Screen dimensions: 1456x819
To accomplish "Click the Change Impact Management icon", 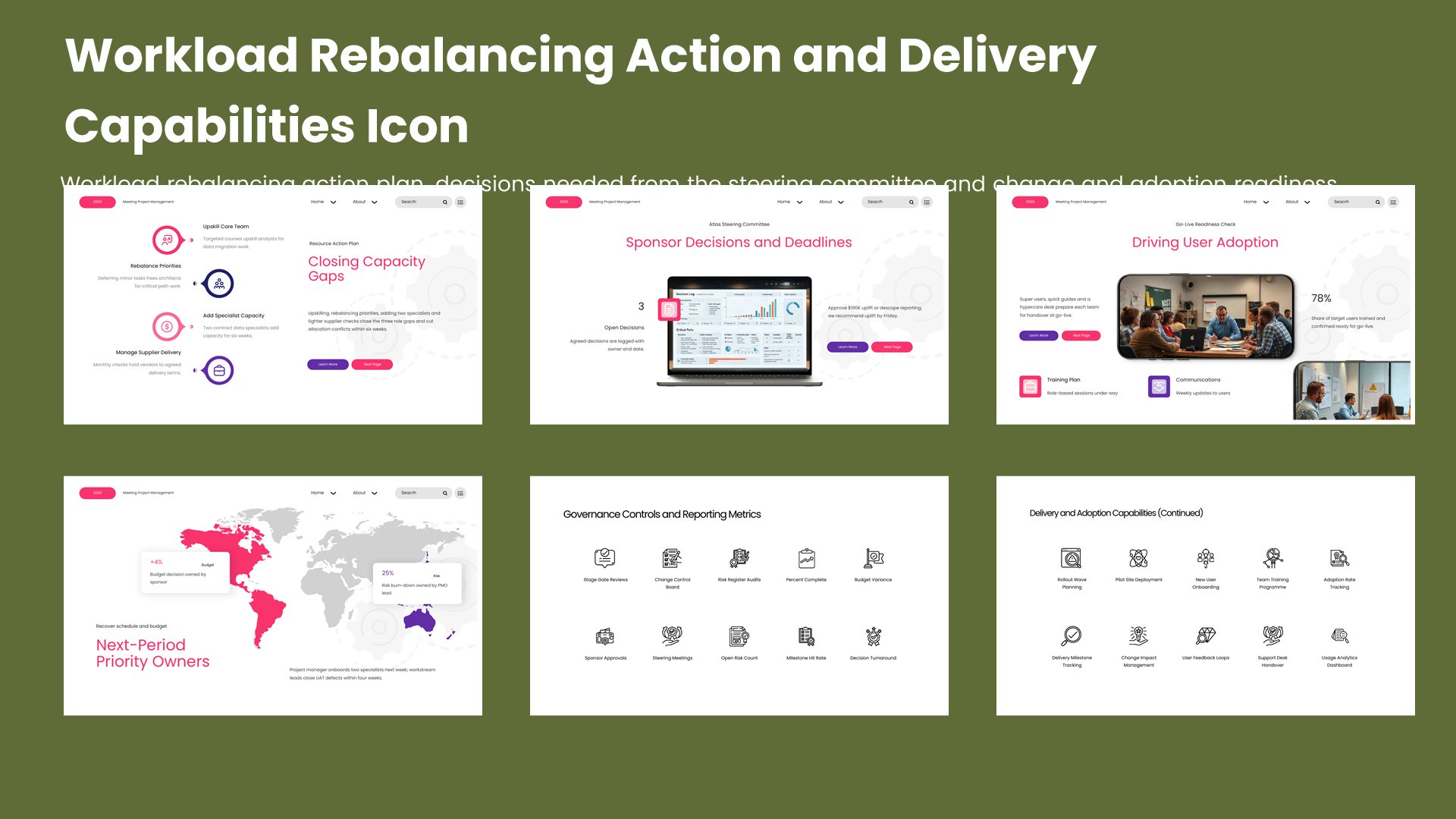I will [x=1138, y=636].
